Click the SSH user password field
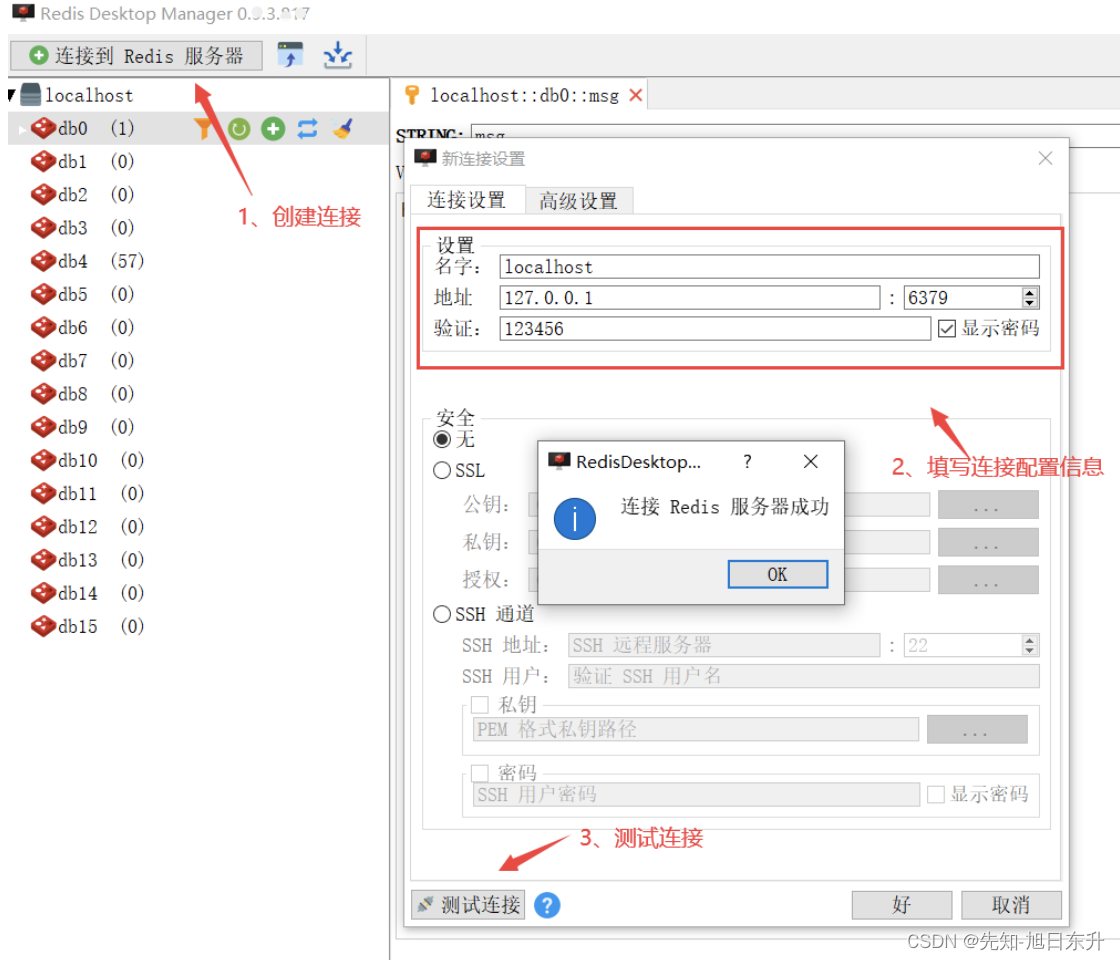 (x=696, y=794)
